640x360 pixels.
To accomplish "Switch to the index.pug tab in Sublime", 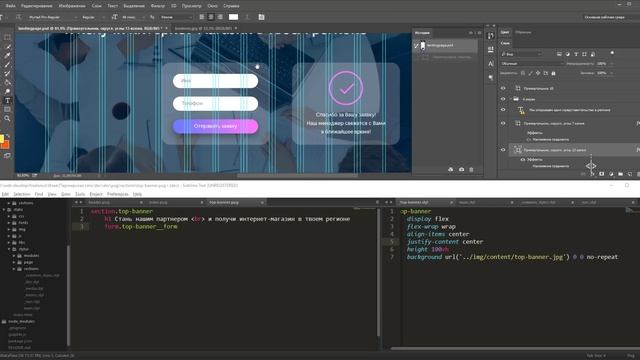I will pyautogui.click(x=158, y=202).
